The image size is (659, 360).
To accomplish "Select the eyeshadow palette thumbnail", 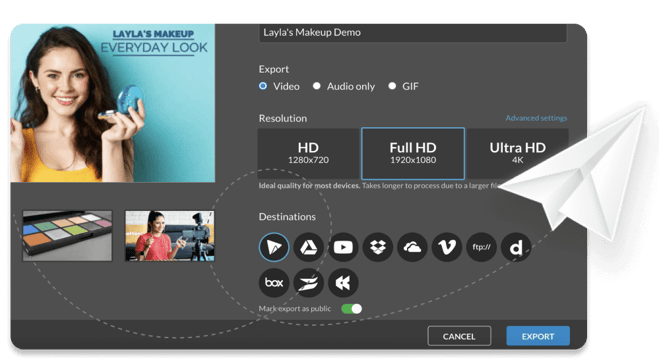I will [x=67, y=236].
